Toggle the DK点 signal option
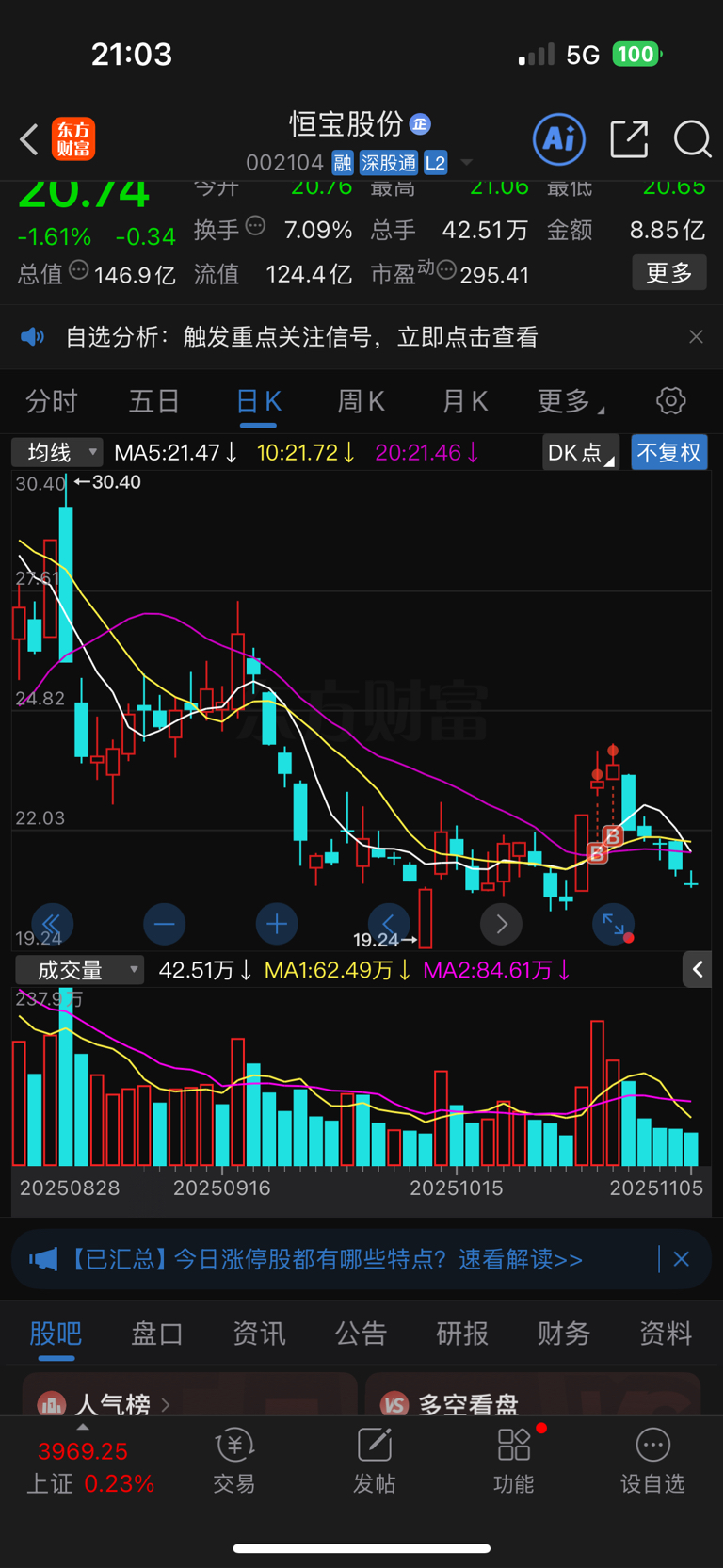The width and height of the screenshot is (724, 1568). (x=580, y=453)
